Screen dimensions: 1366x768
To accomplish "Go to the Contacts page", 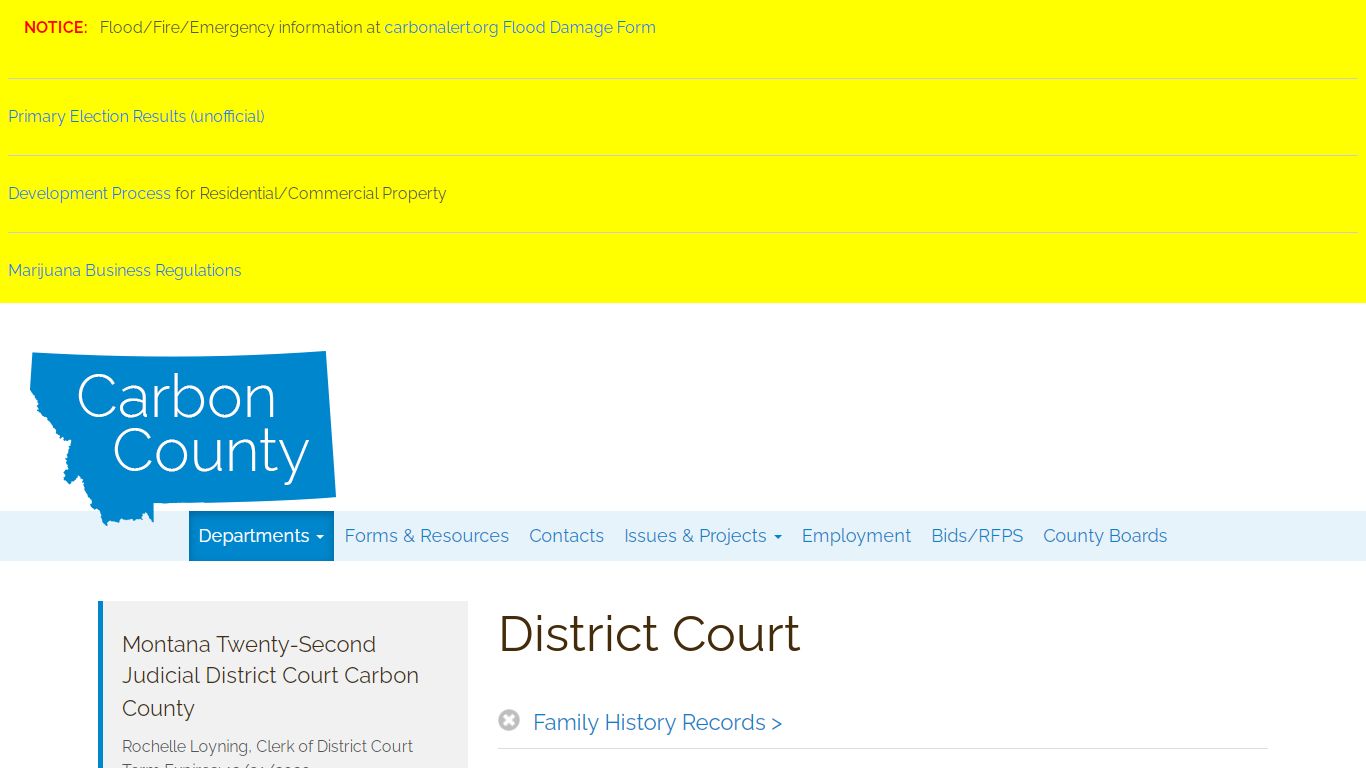I will (566, 536).
